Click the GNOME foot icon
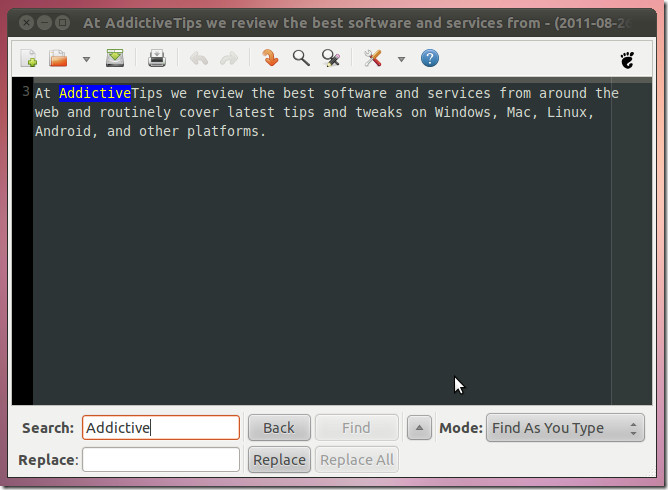668x490 pixels. point(628,60)
